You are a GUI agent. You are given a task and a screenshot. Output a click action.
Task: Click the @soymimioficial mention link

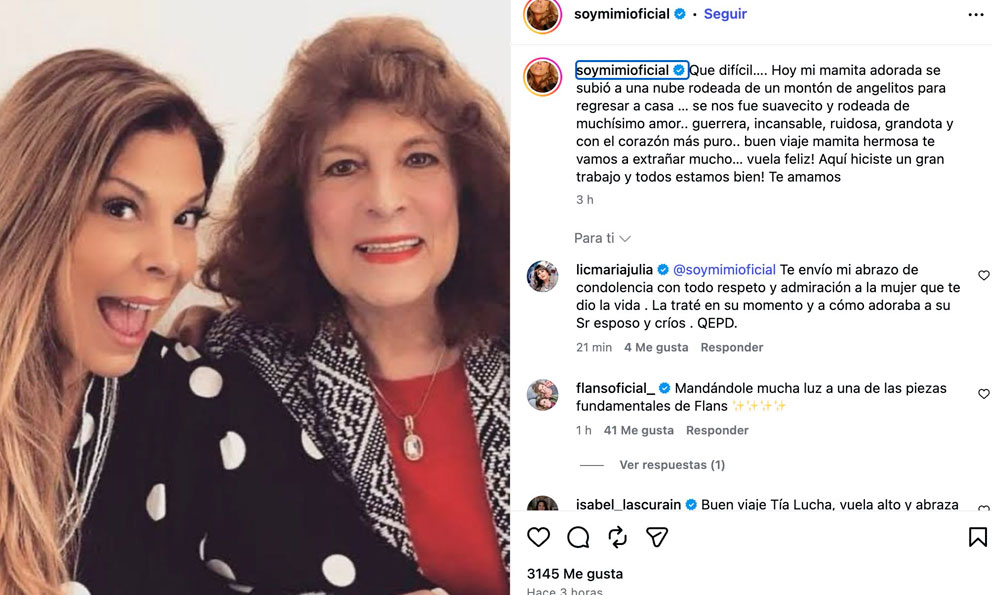[724, 270]
